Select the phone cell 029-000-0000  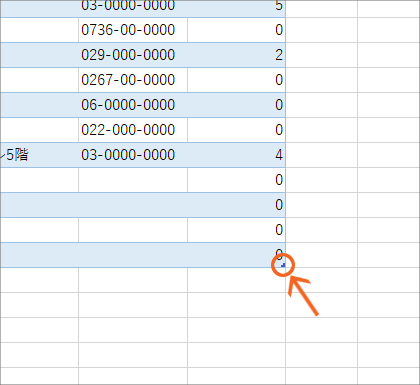[133, 55]
